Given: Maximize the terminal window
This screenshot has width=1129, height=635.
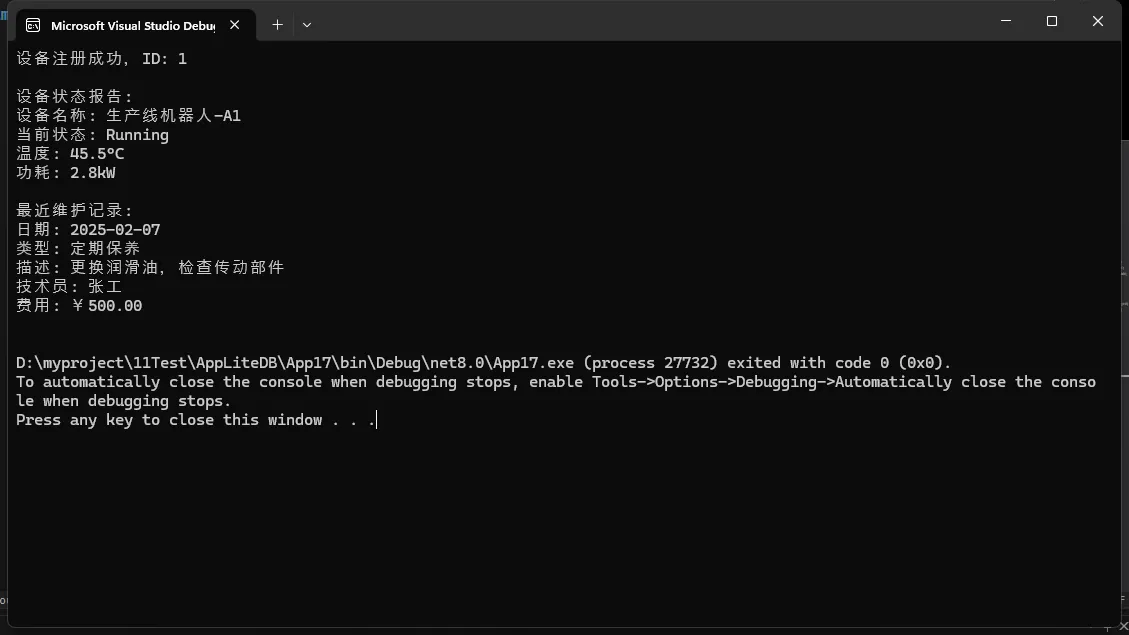Looking at the screenshot, I should point(1052,21).
